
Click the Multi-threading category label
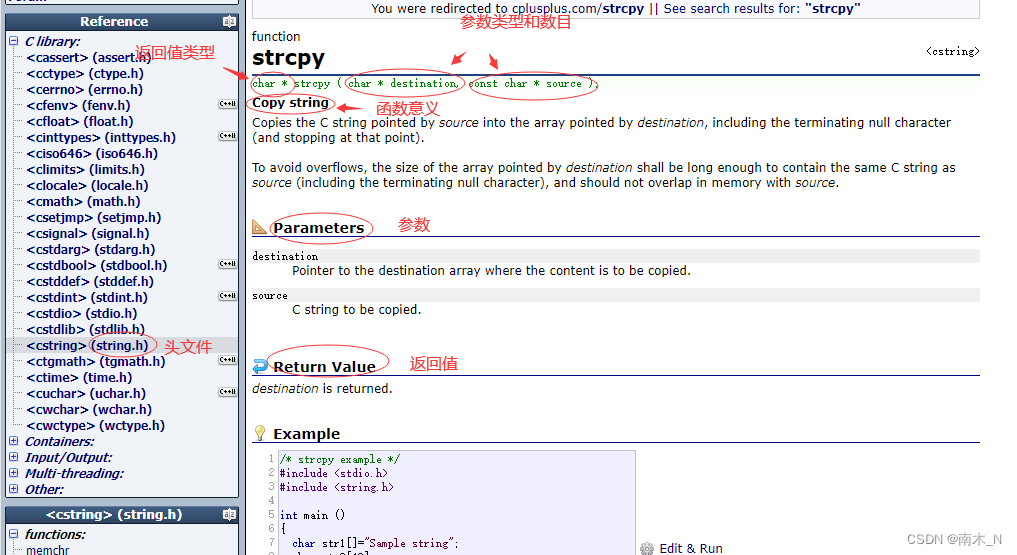[75, 473]
